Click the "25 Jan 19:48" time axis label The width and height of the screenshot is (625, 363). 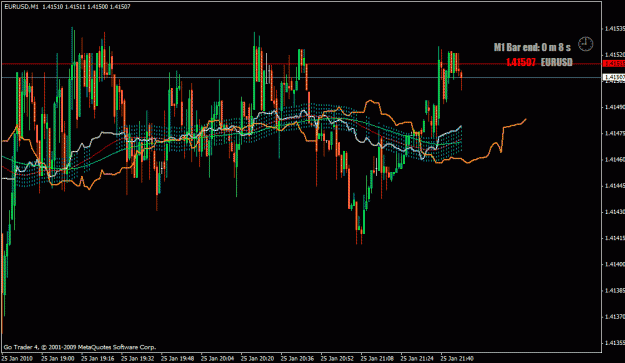177,358
